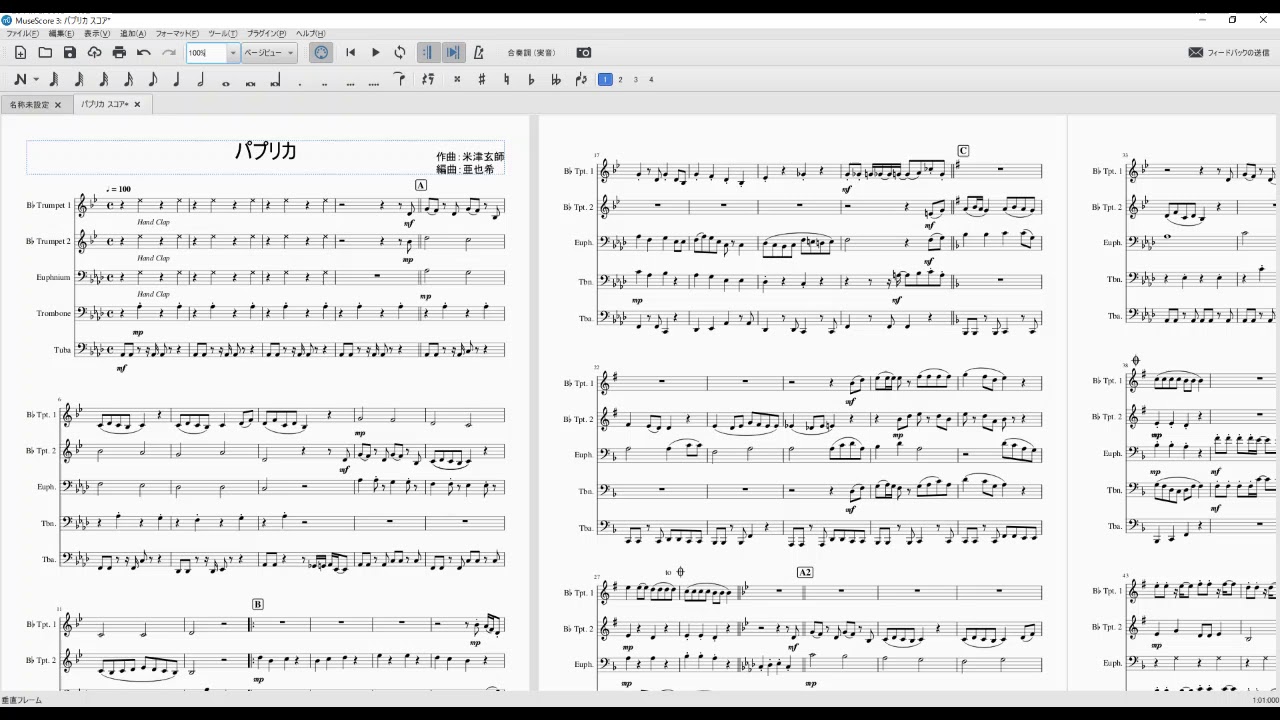Image resolution: width=1280 pixels, height=720 pixels.
Task: Open the zoom level dropdown arrow
Action: [233, 53]
